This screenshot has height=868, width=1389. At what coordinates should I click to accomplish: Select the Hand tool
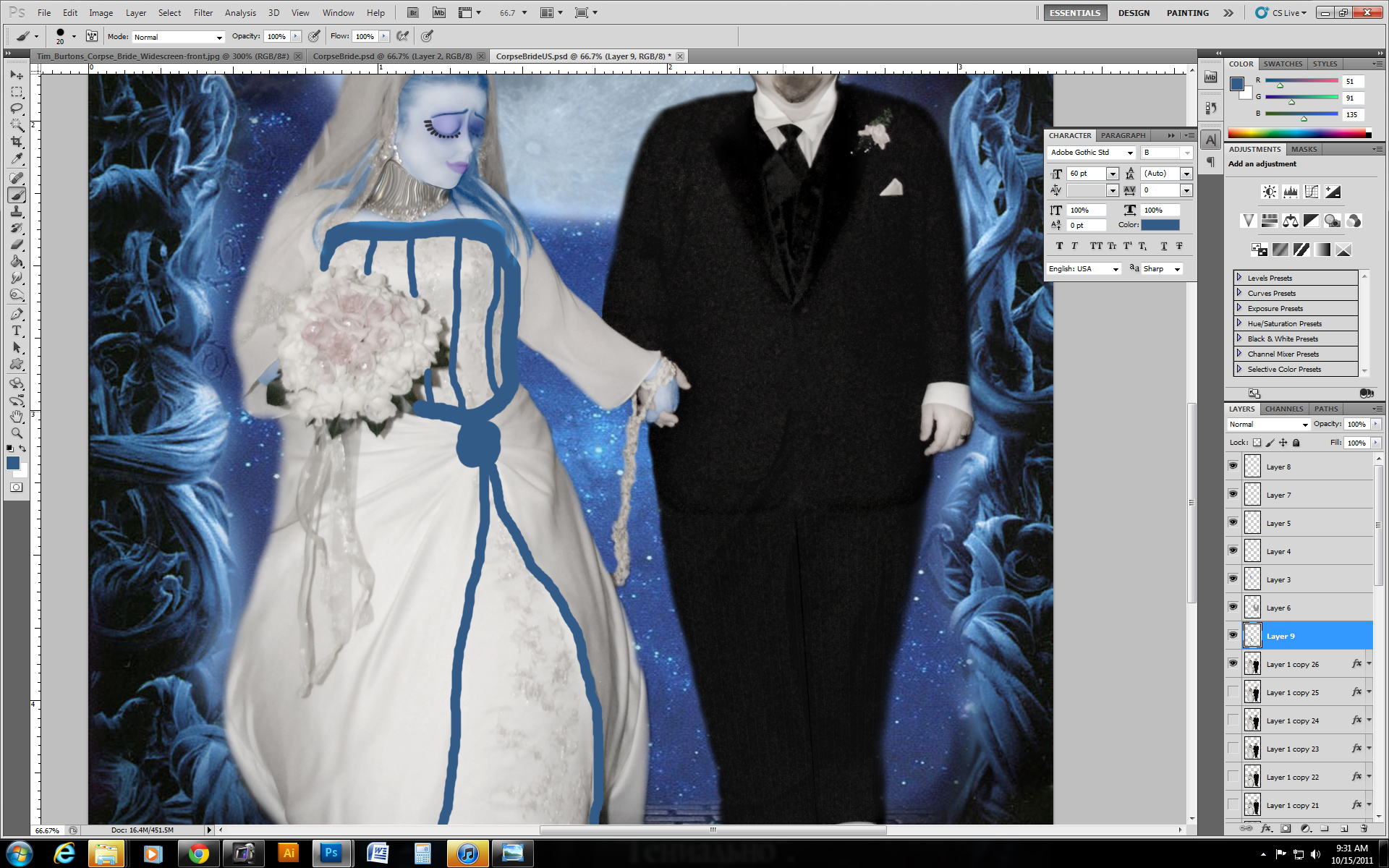point(17,417)
